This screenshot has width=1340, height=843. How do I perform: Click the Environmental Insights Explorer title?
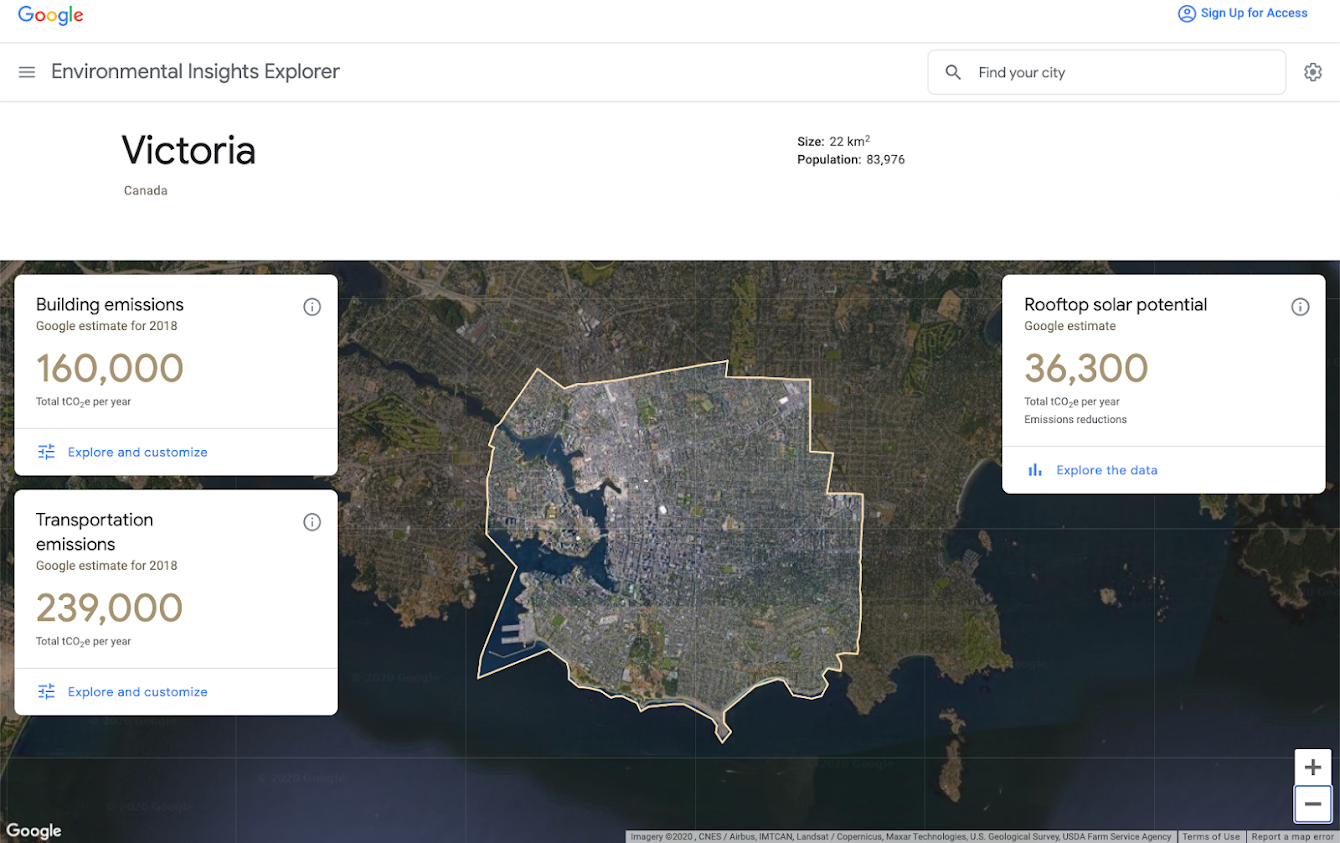click(196, 72)
